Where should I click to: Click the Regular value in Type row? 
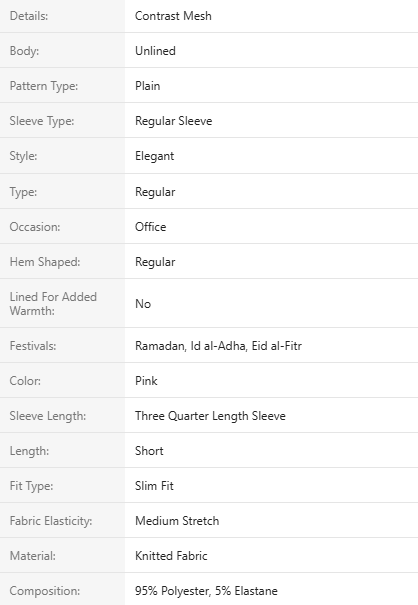pos(155,192)
